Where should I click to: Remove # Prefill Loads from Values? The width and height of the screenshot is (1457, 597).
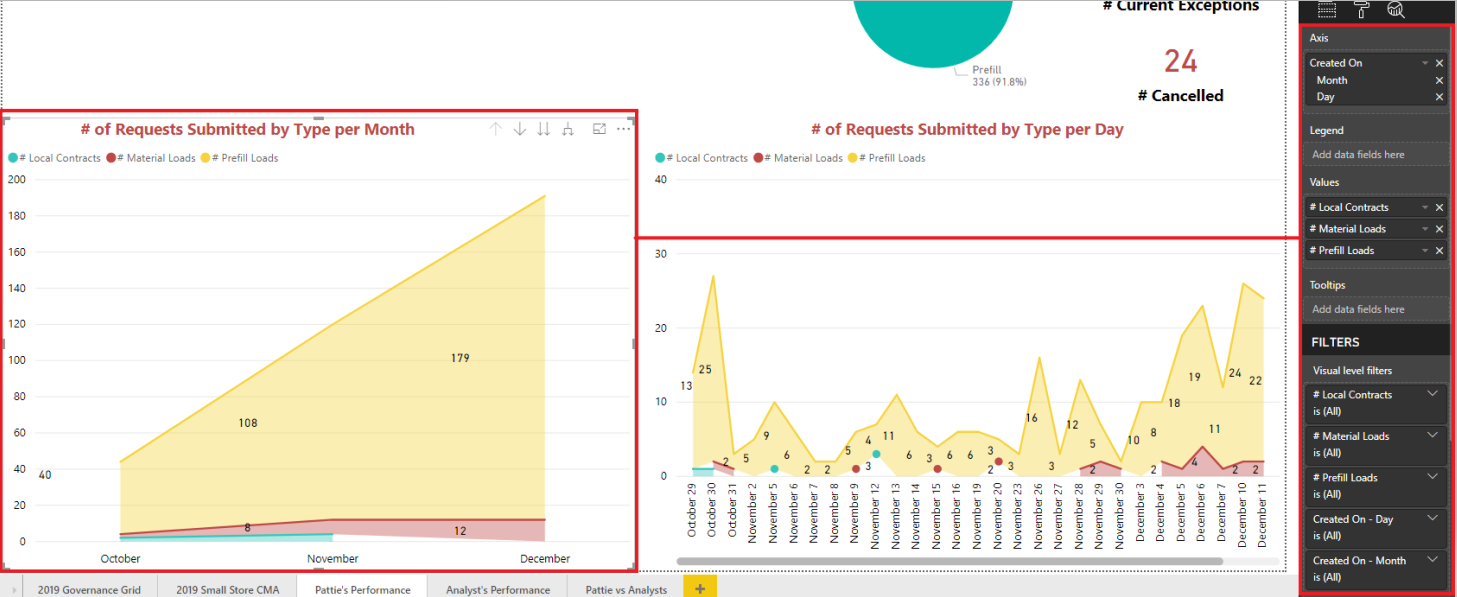1439,250
